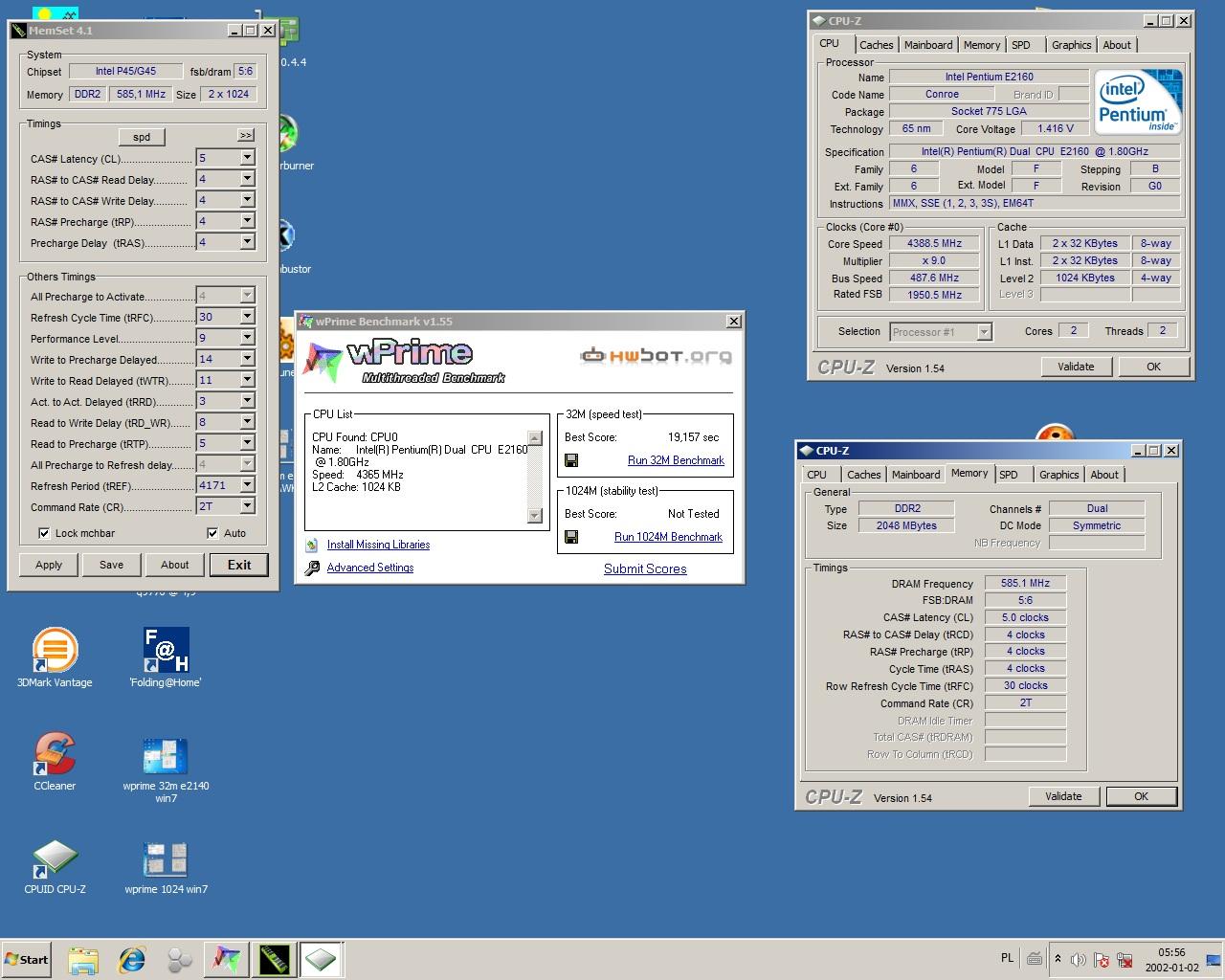Click the hwbot.org logo in wPrime
The height and width of the screenshot is (980, 1225).
[657, 356]
